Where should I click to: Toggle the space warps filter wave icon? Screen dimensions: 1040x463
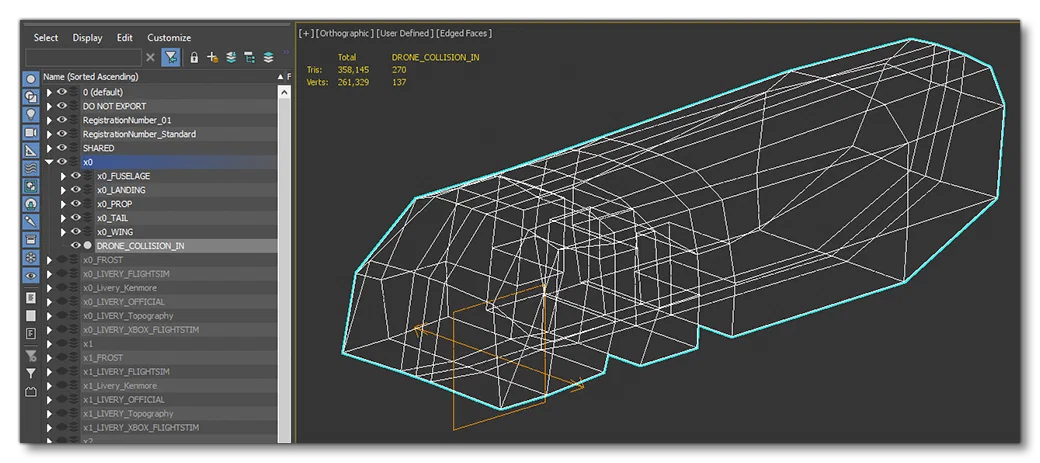coord(31,168)
